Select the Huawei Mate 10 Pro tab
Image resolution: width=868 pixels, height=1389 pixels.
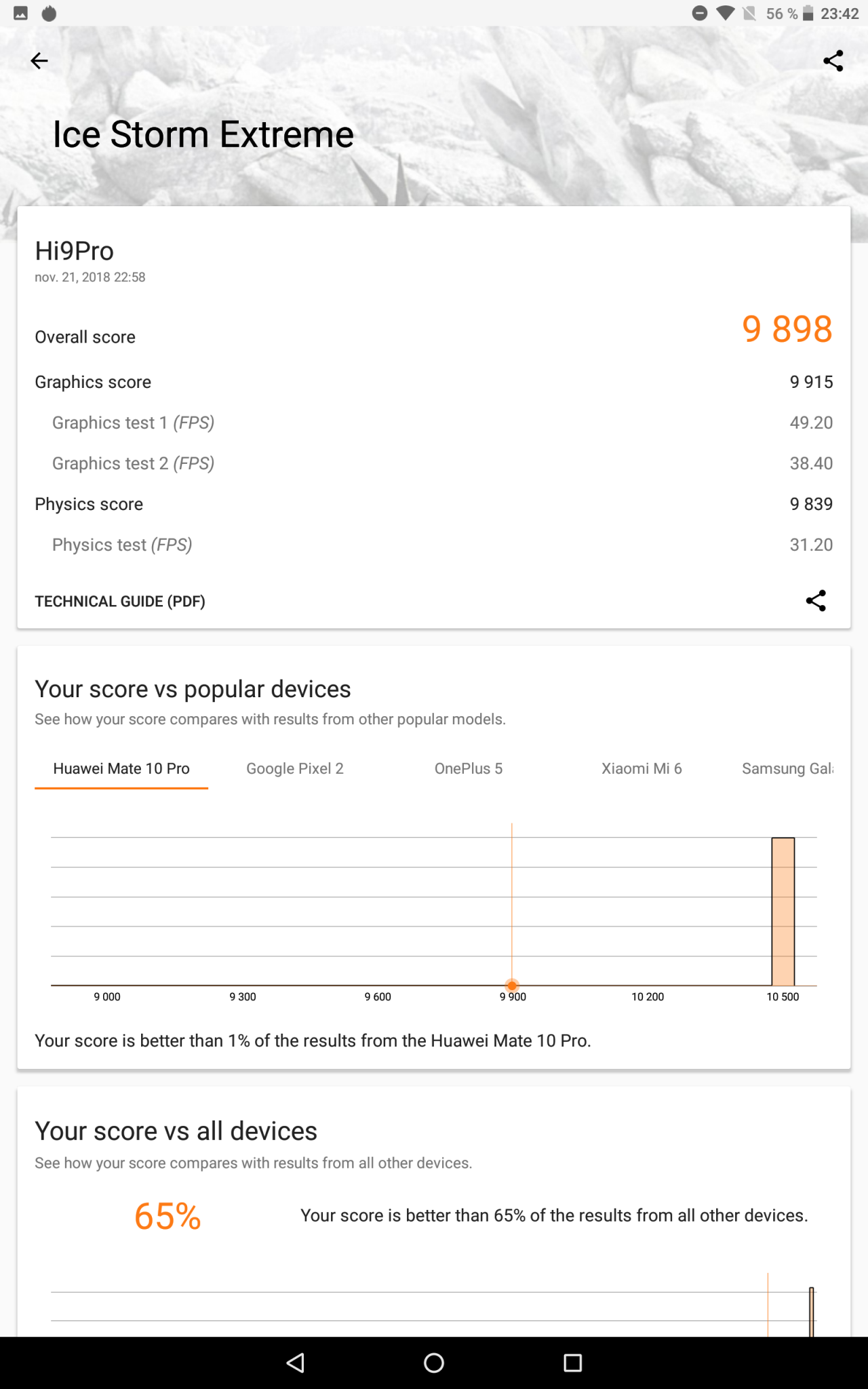(121, 768)
